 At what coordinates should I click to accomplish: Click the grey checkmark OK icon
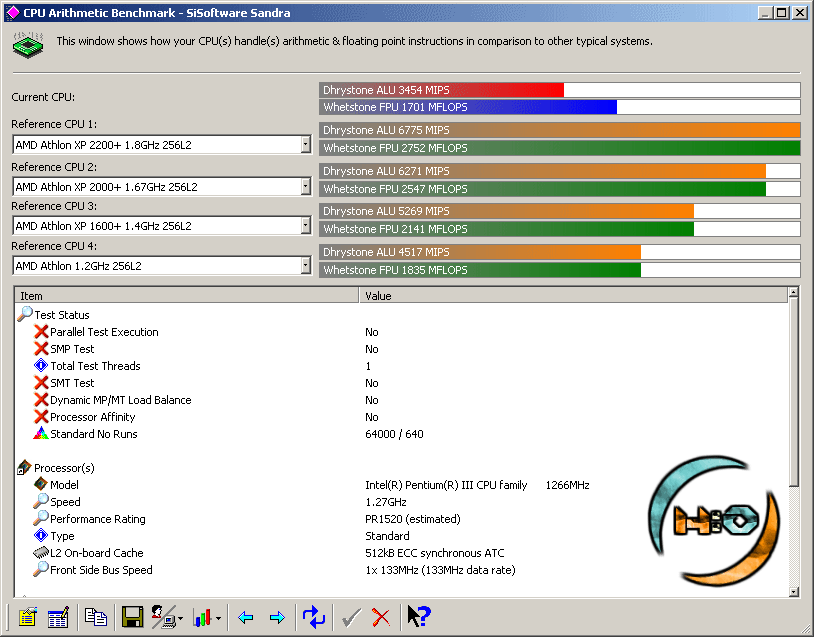pos(351,617)
